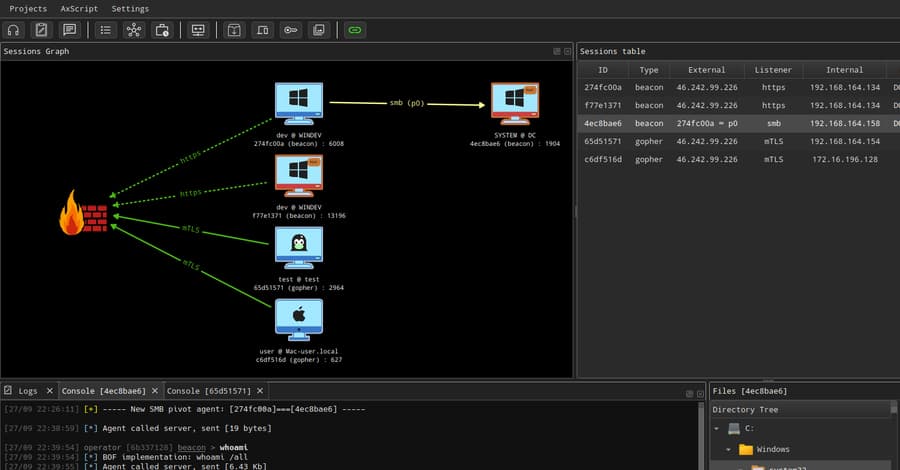Sort sessions by Listener column header
The image size is (900, 470).
tap(773, 70)
